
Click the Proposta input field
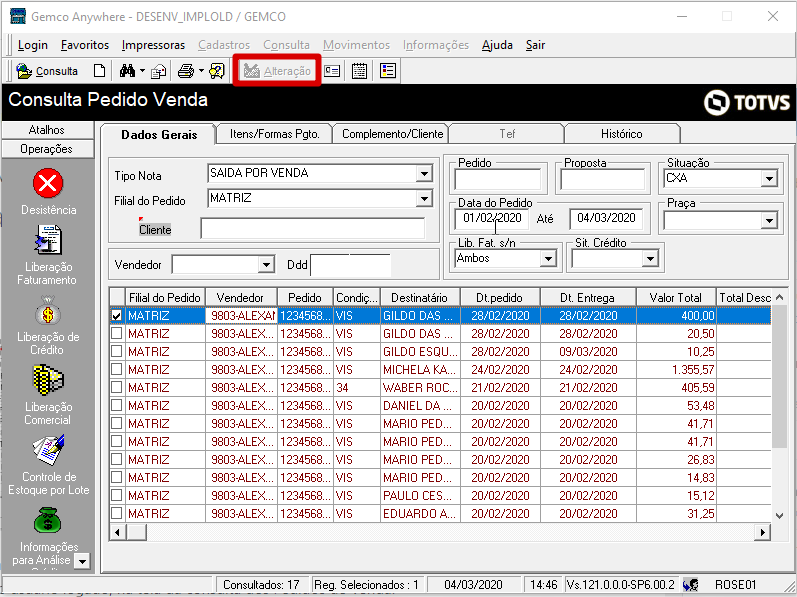click(x=603, y=180)
